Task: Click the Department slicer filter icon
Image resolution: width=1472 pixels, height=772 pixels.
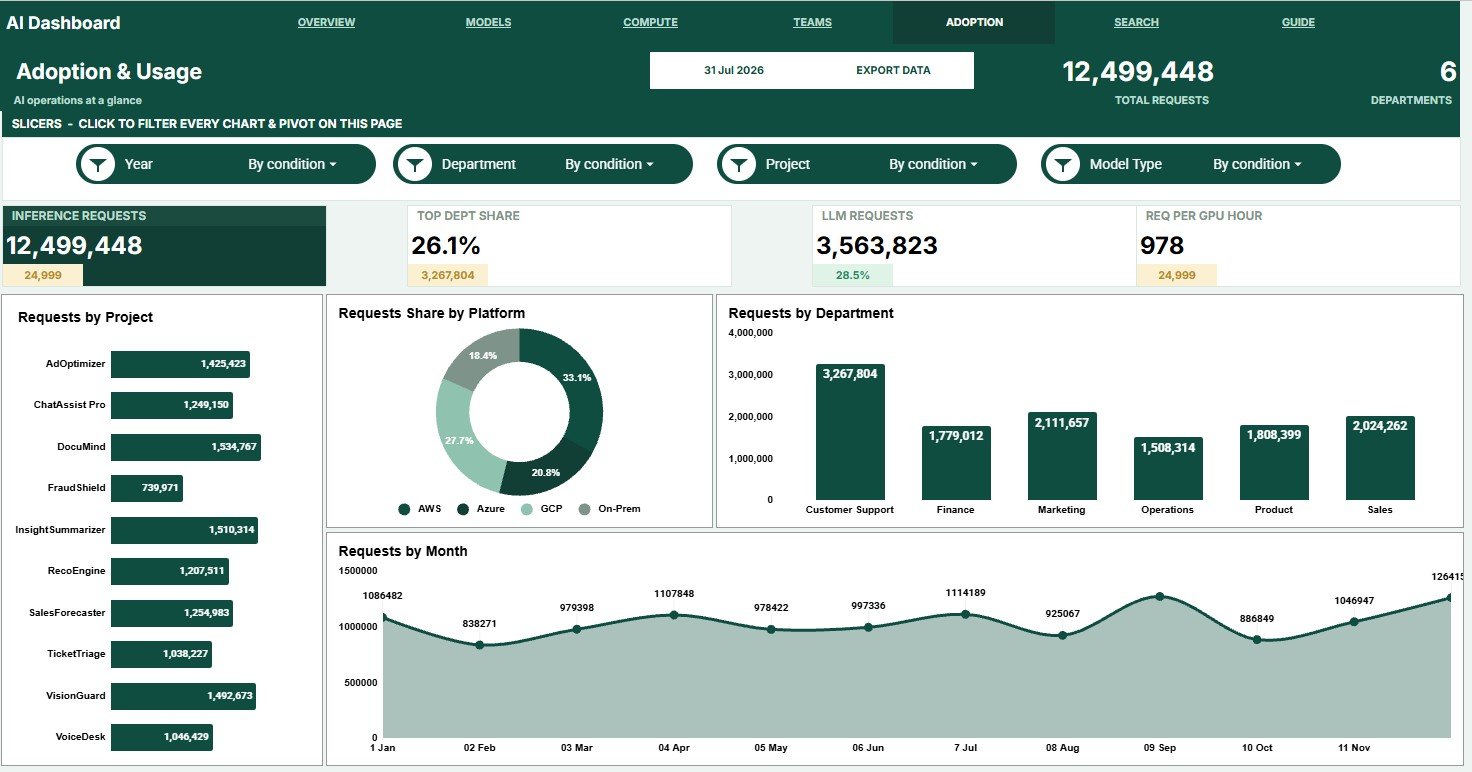Action: click(415, 164)
